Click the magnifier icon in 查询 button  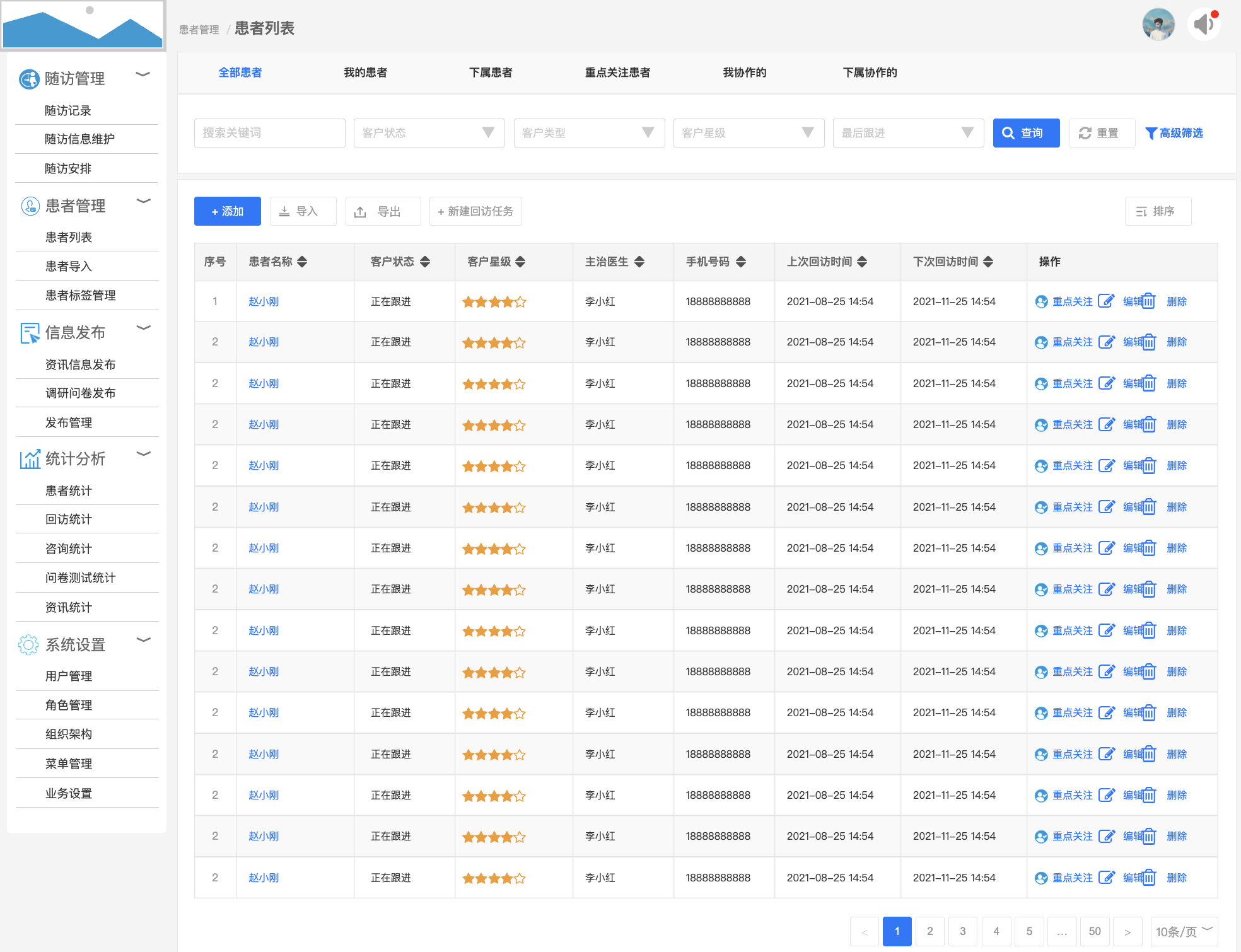(1008, 133)
